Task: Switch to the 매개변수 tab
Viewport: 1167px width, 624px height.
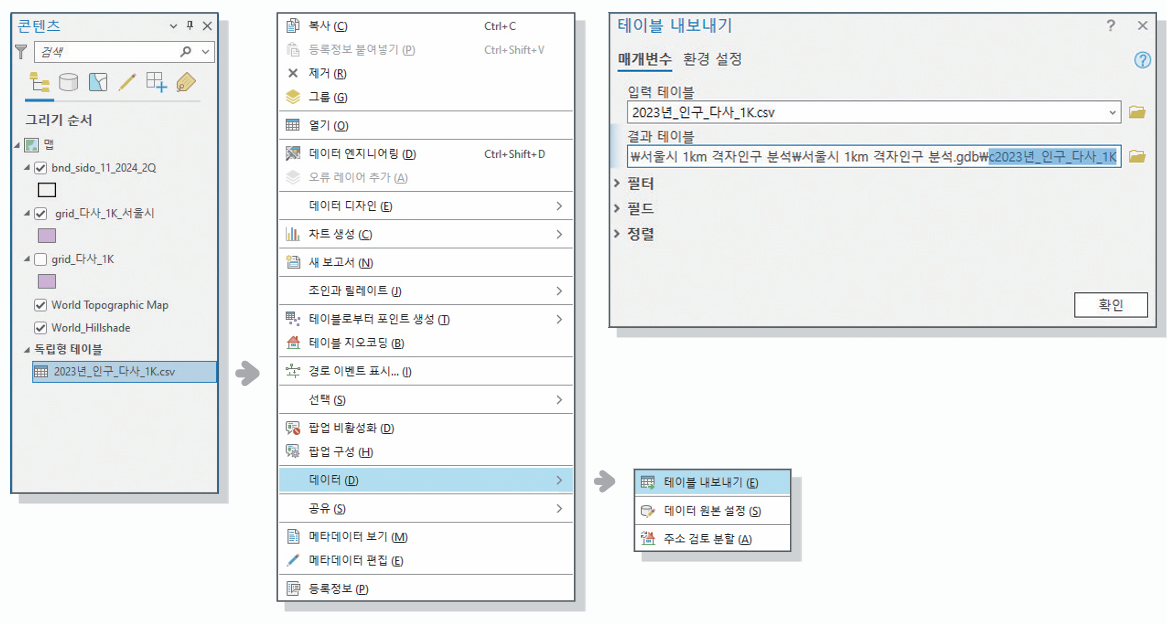Action: click(x=645, y=59)
